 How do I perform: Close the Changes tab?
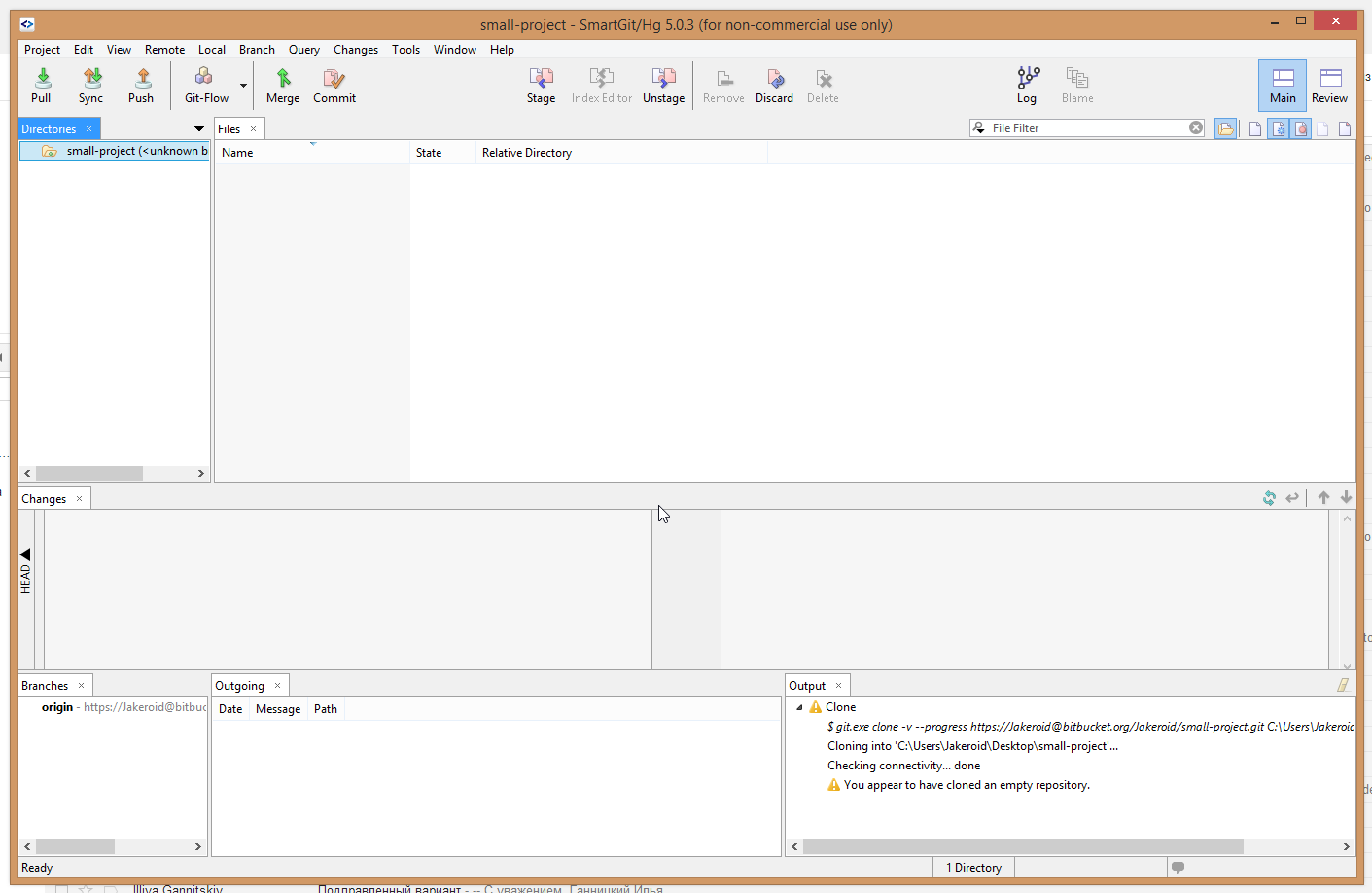pos(79,499)
